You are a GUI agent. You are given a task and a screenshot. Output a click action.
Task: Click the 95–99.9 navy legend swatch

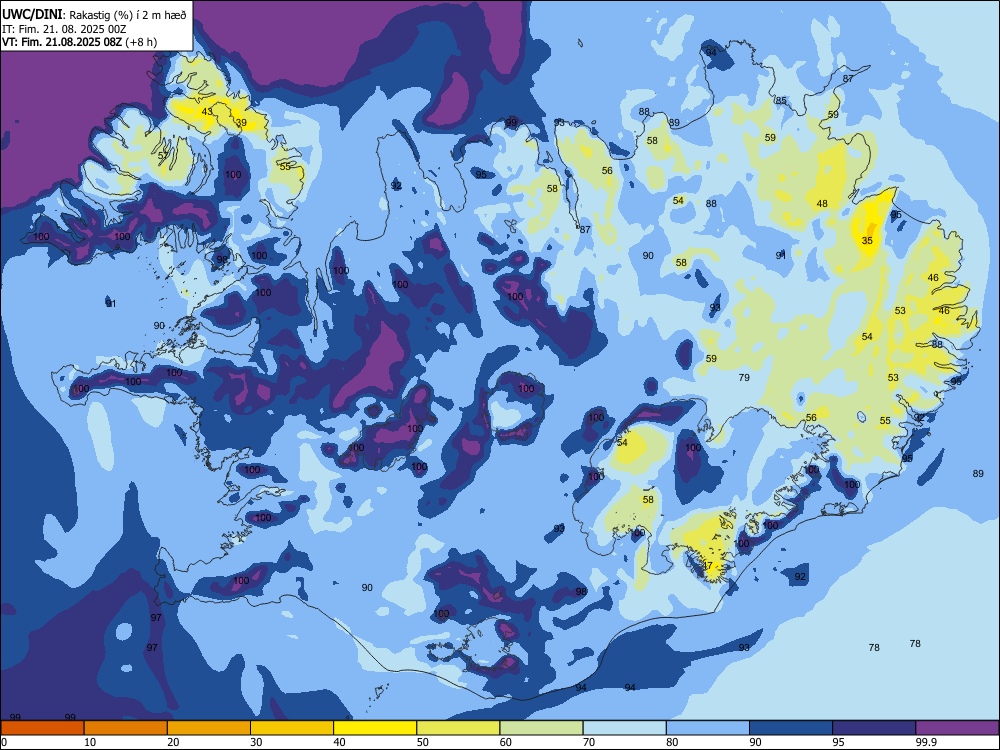[874, 728]
